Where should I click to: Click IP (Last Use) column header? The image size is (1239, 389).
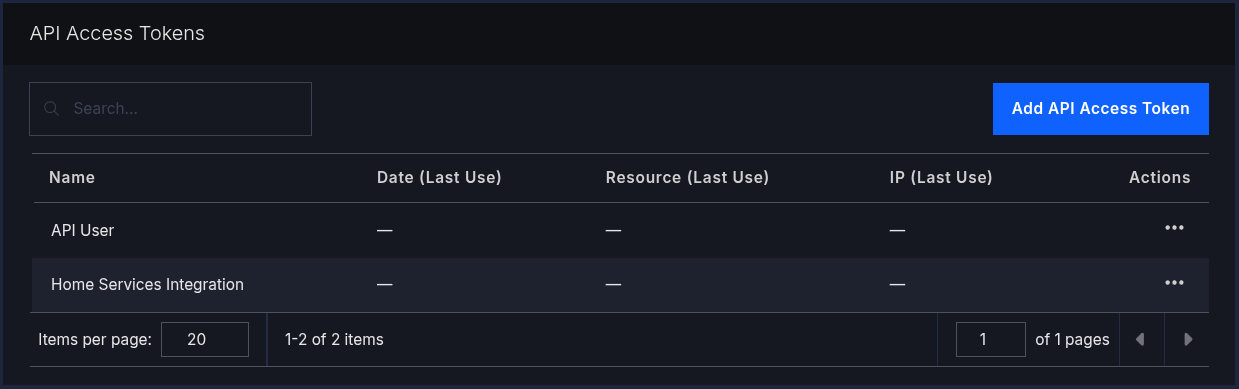941,177
